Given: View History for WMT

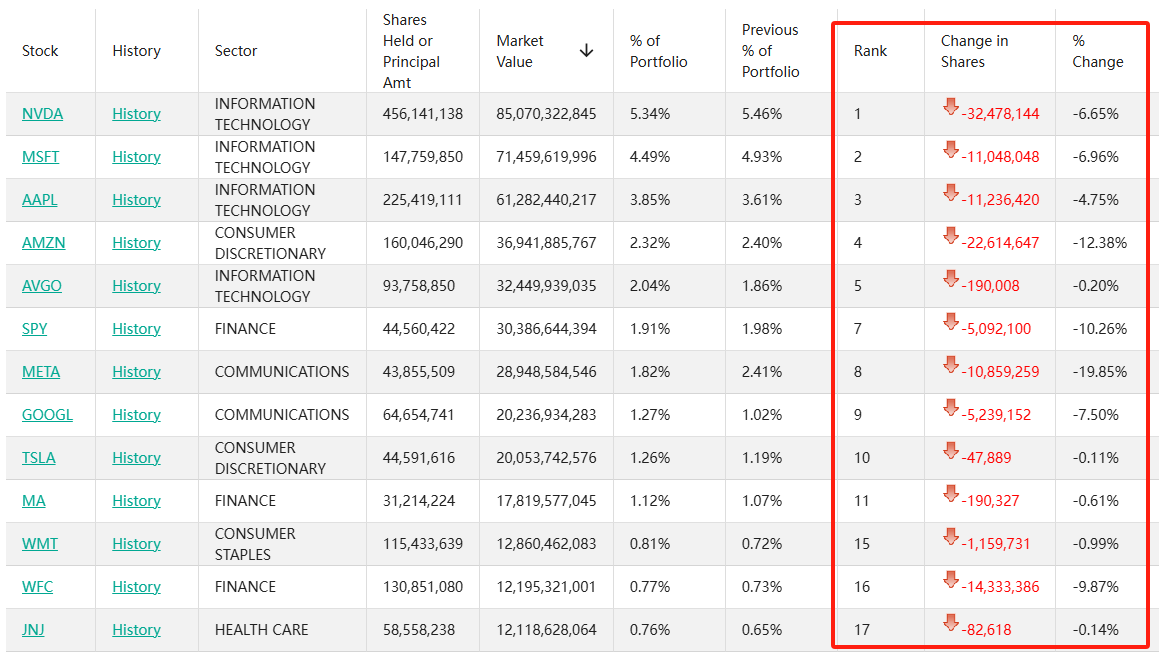Looking at the screenshot, I should pos(136,544).
